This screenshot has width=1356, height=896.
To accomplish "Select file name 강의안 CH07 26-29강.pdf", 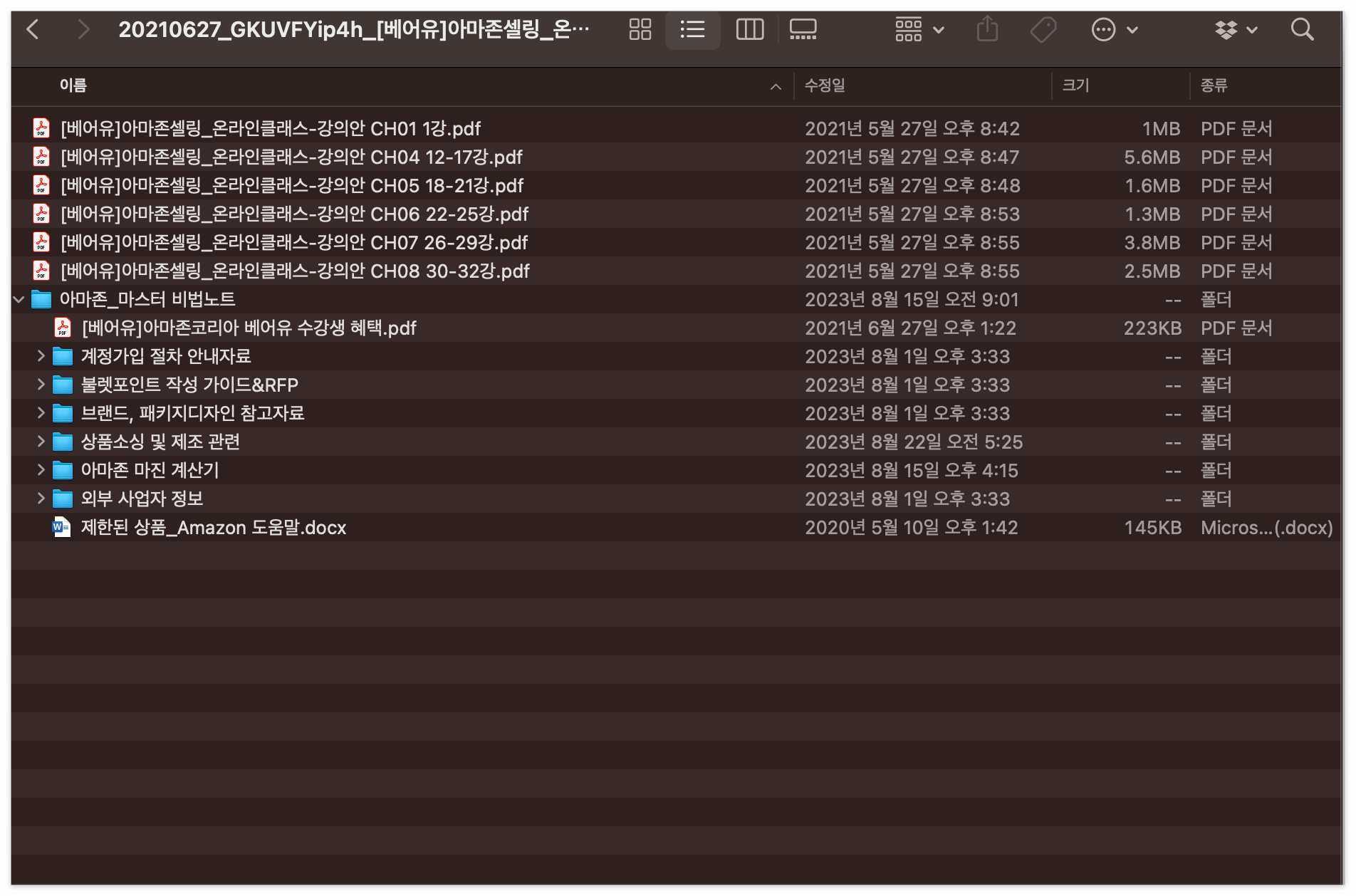I will click(x=294, y=242).
